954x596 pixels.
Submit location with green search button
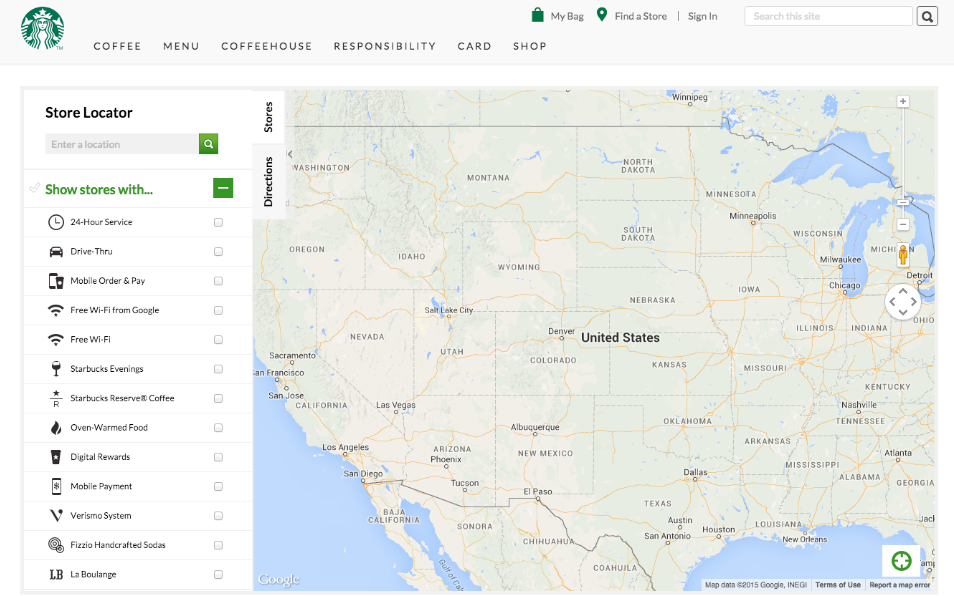point(209,144)
